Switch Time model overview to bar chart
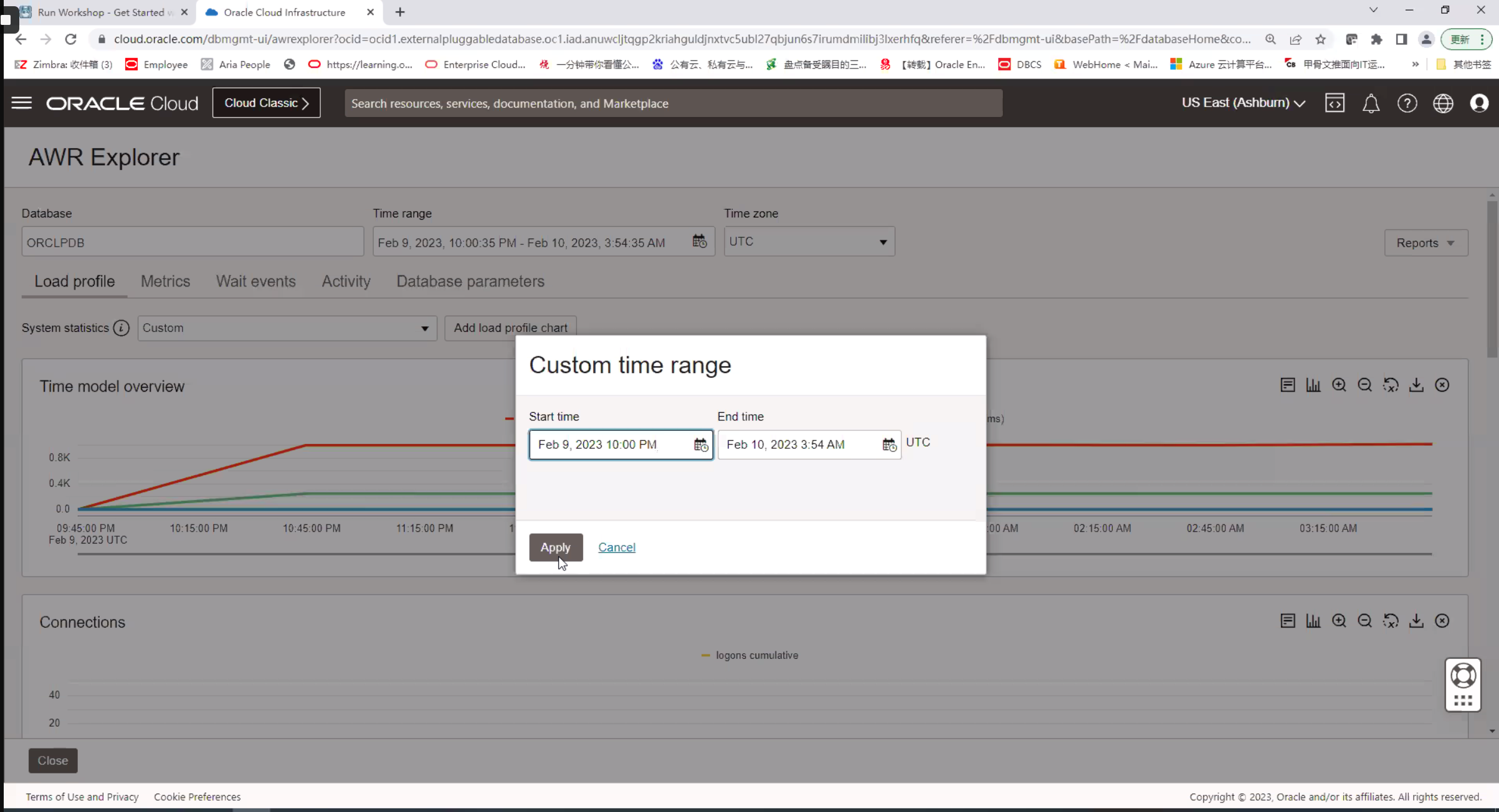The height and width of the screenshot is (812, 1499). [1313, 385]
